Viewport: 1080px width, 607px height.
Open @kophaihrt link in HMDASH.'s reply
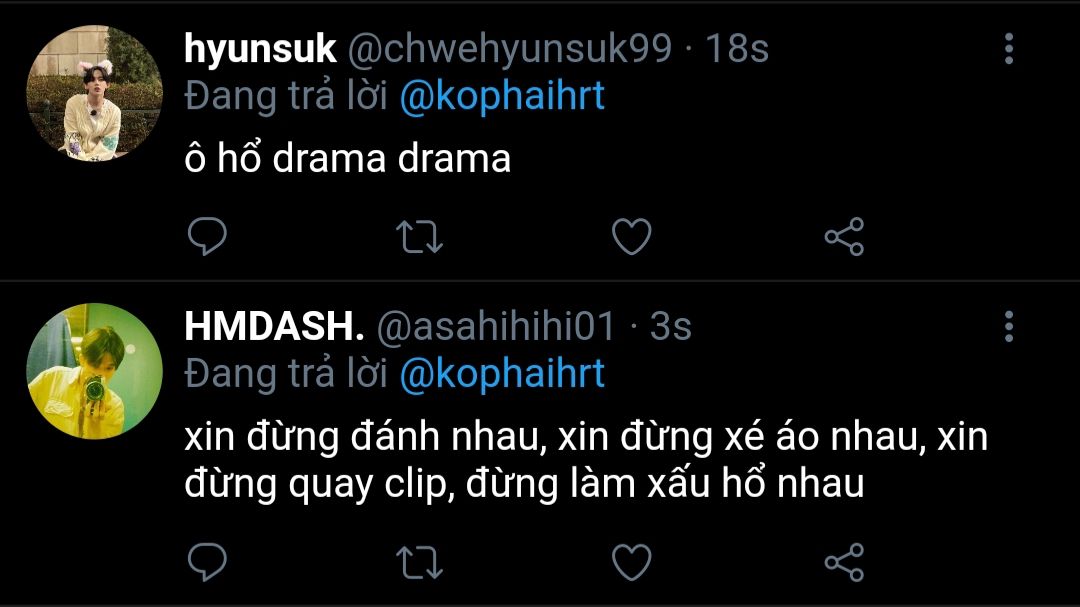(x=502, y=375)
